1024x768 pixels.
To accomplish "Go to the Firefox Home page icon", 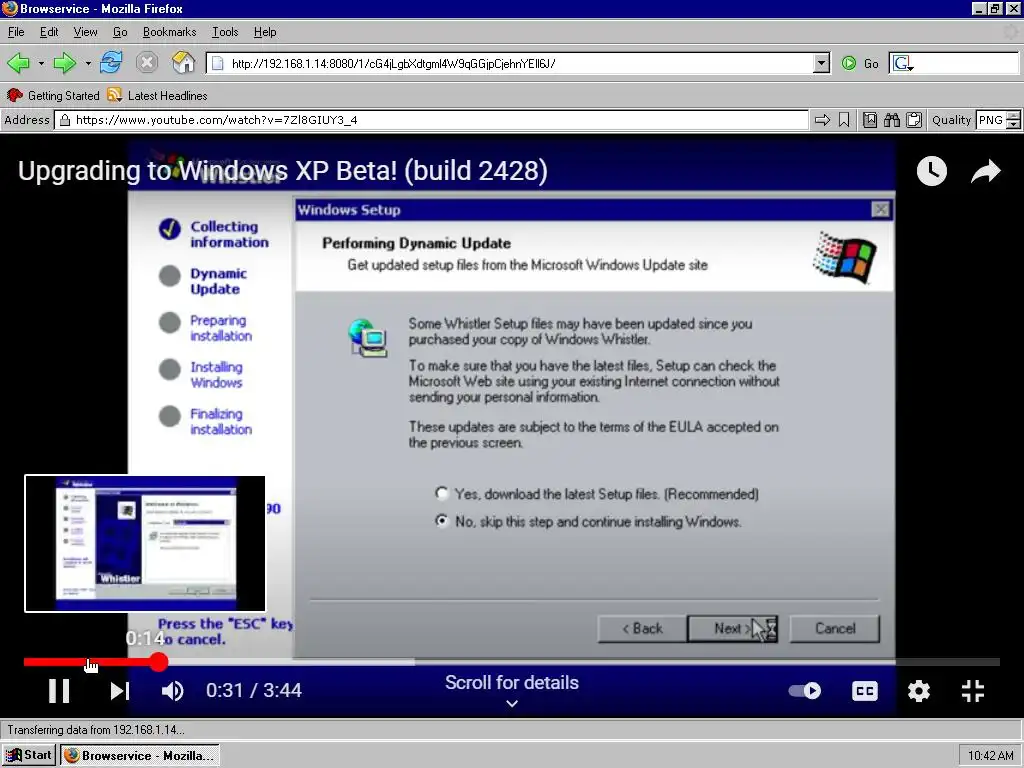I will pyautogui.click(x=184, y=63).
